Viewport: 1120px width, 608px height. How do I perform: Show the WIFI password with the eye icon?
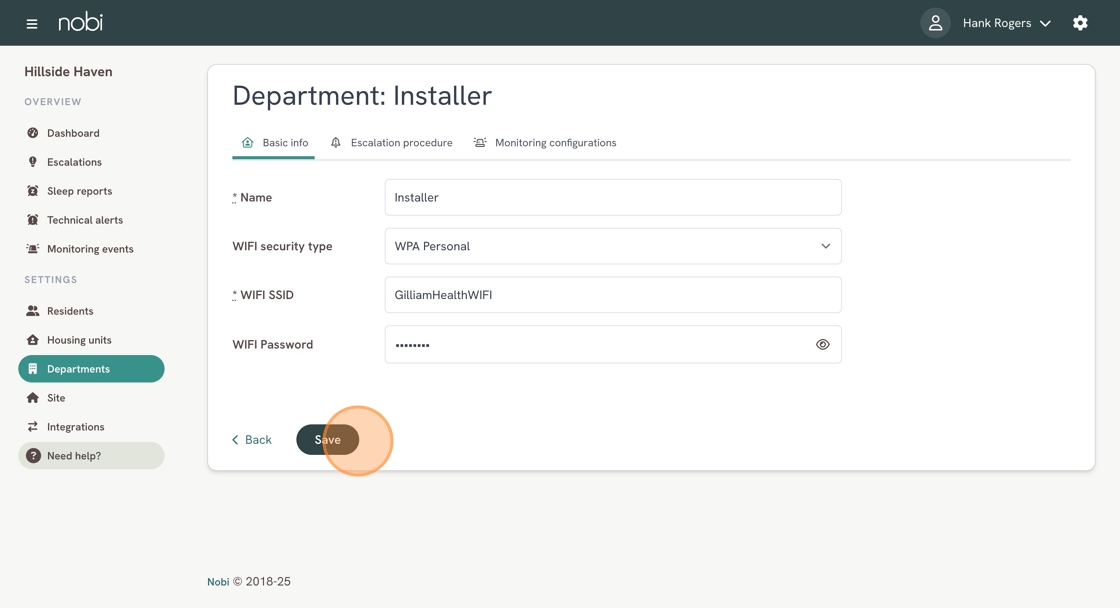(822, 345)
